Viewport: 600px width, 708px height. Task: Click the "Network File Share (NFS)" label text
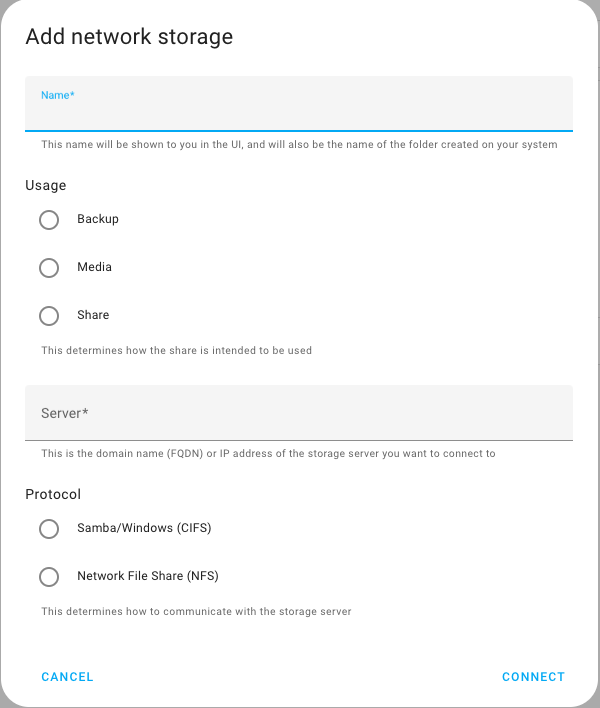148,577
